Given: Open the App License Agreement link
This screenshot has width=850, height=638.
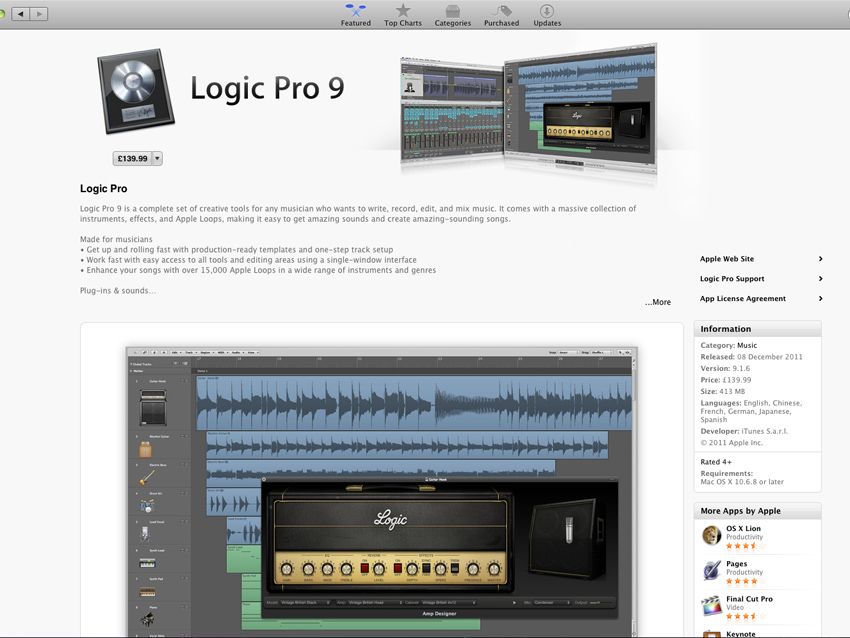Looking at the screenshot, I should tap(743, 298).
